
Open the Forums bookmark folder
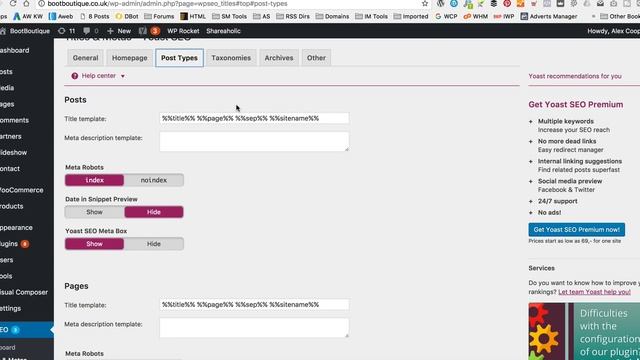pos(159,16)
